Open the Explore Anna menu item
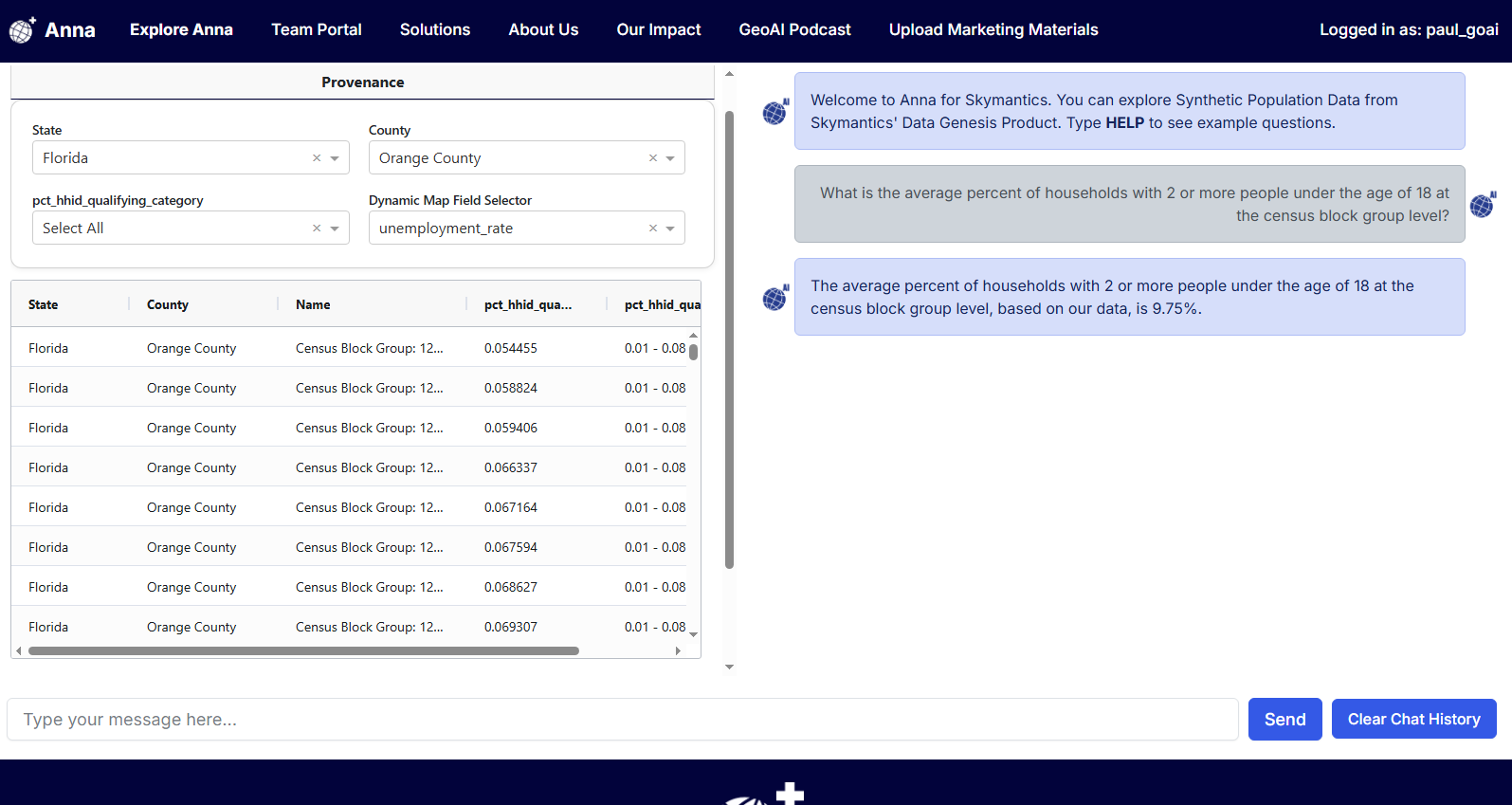The image size is (1512, 805). click(181, 30)
